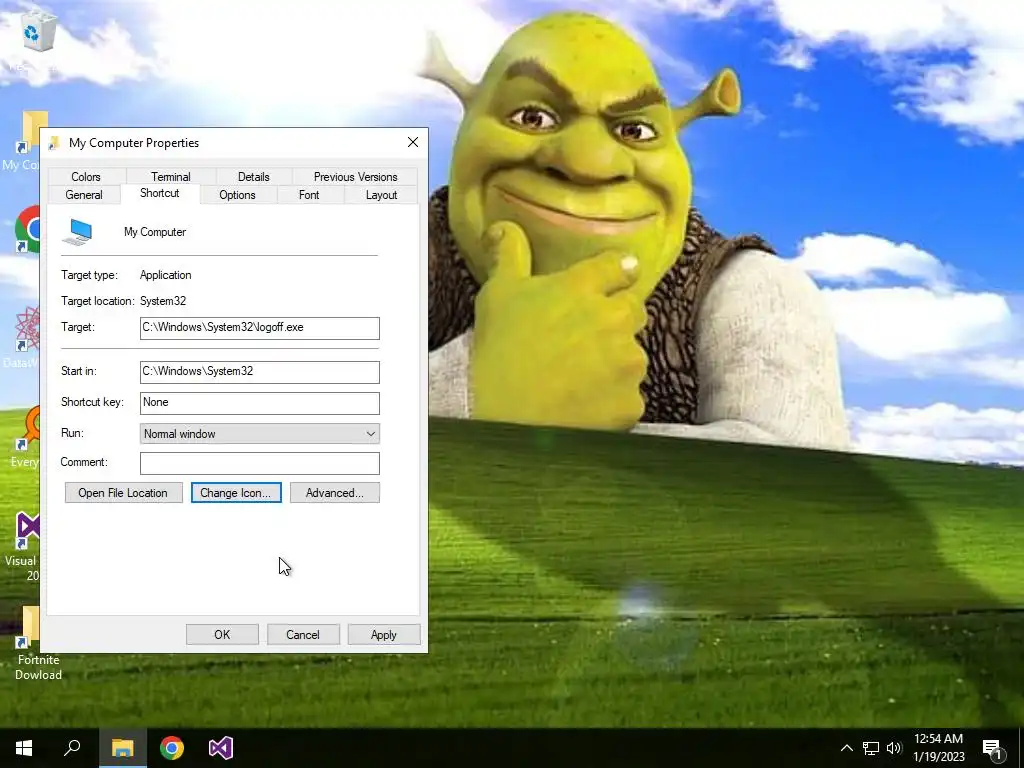Switch to the Options tab
The width and height of the screenshot is (1024, 768).
[x=237, y=195]
